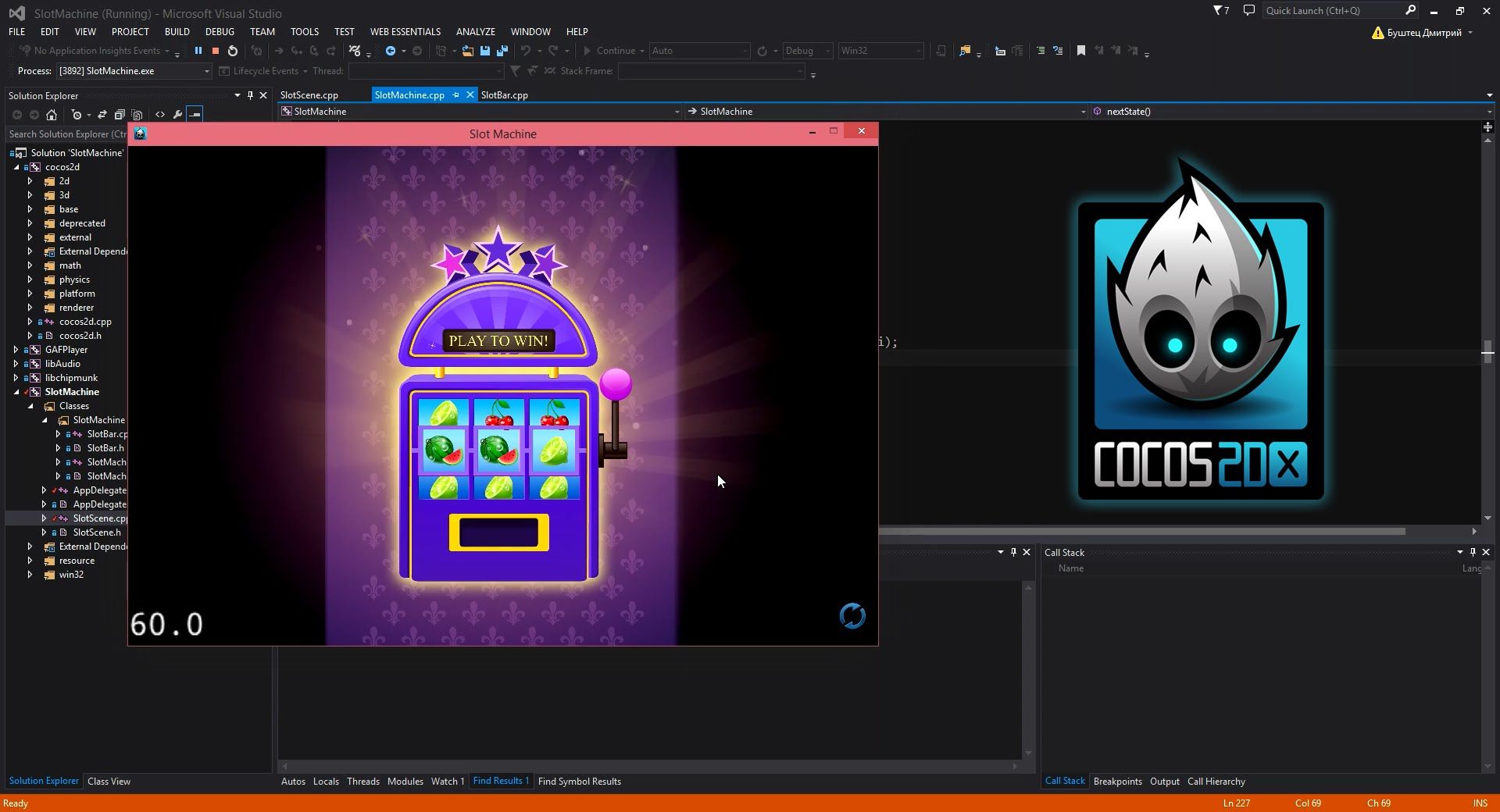Open the DEBUG menu
The image size is (1500, 812).
[220, 31]
